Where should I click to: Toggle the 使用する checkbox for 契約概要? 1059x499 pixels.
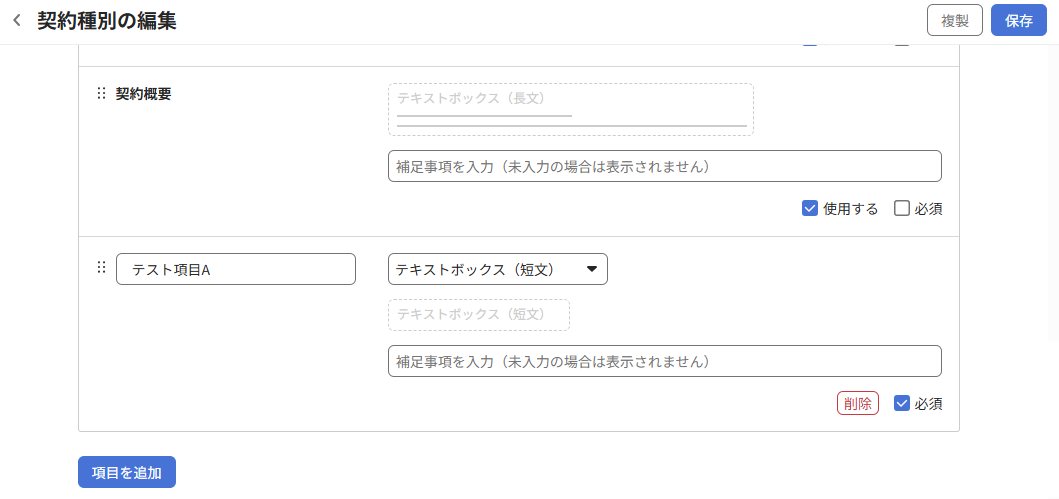tap(810, 209)
